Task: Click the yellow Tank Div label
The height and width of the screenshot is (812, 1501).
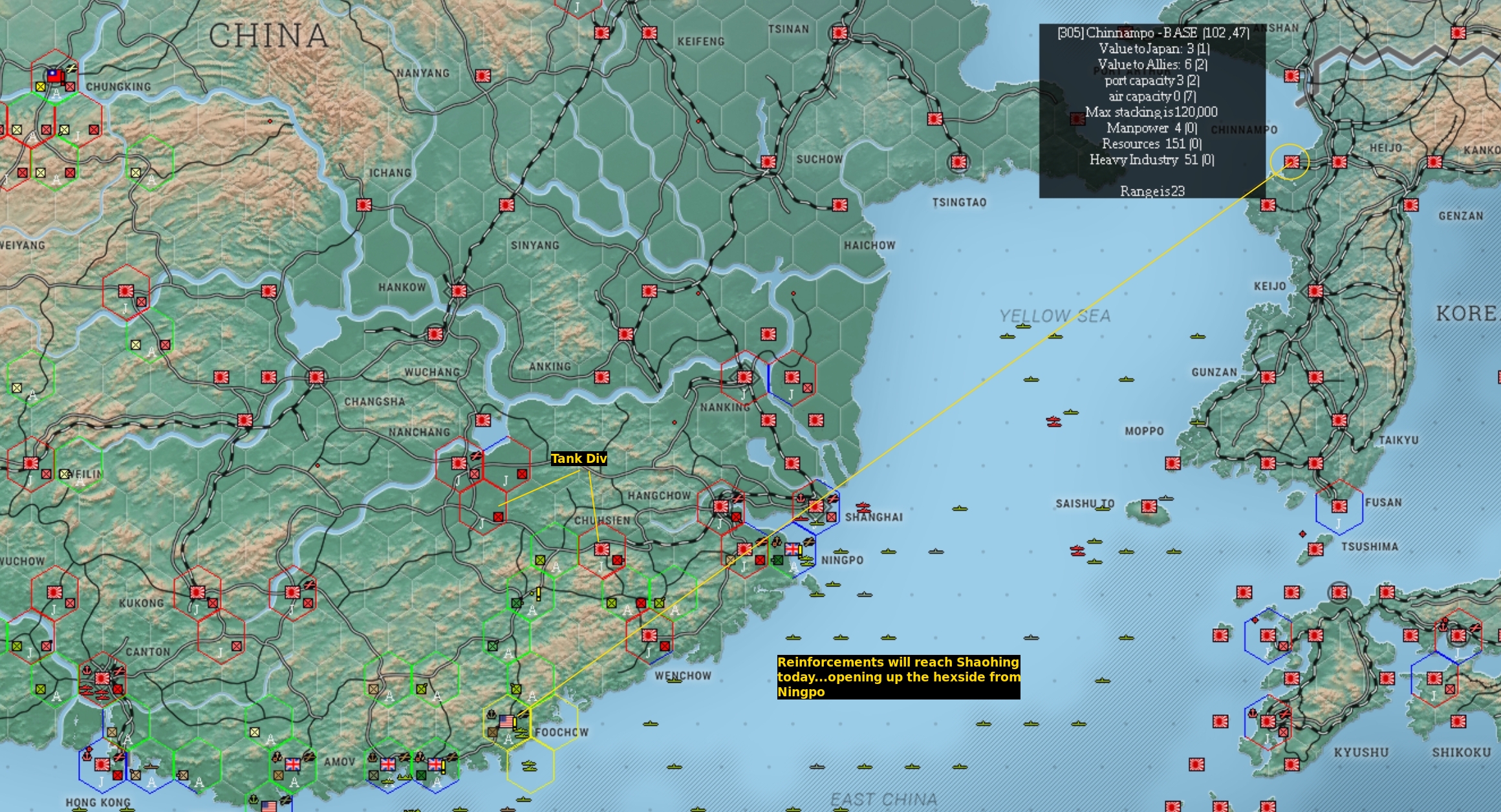Action: 579,459
